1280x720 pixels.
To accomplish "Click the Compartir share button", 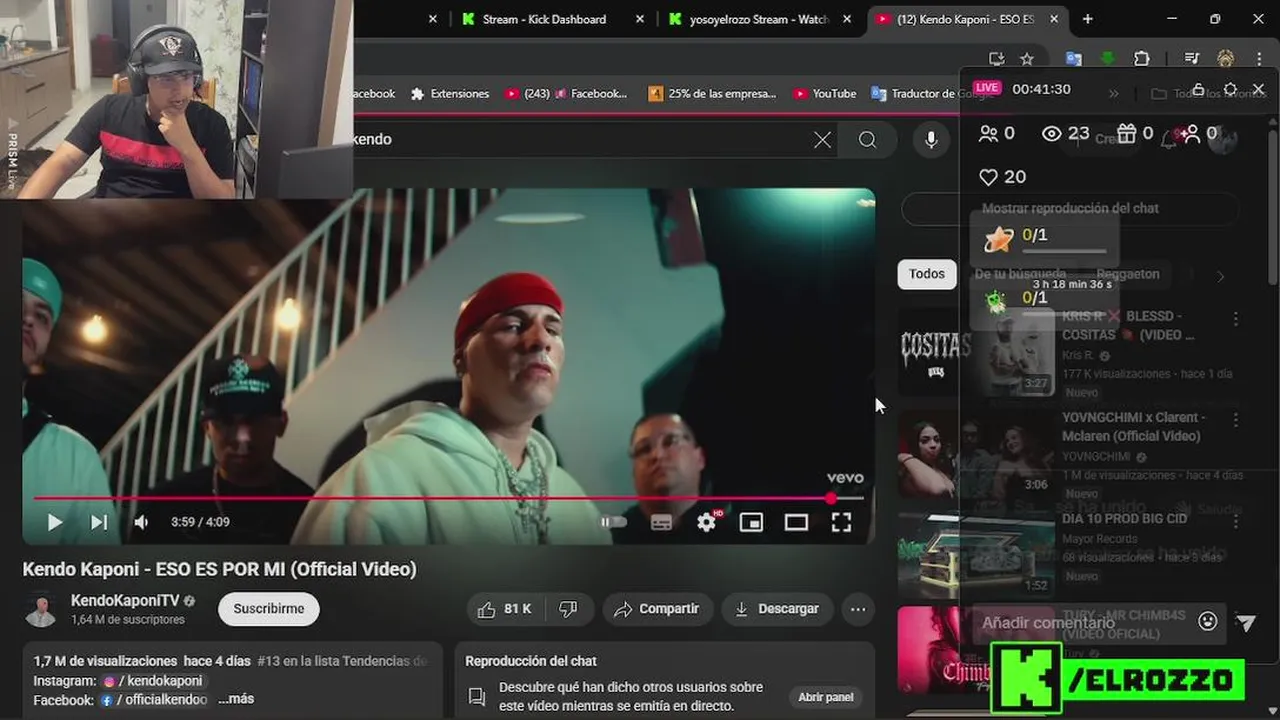I will click(657, 609).
